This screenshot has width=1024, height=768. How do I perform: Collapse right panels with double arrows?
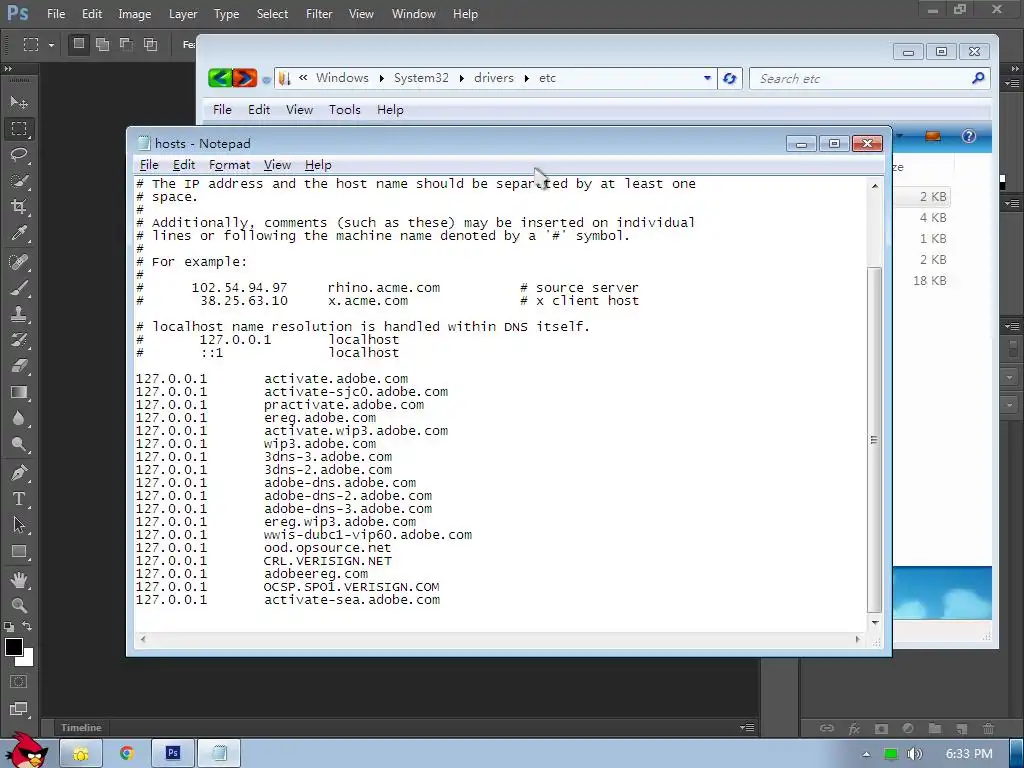(1015, 69)
